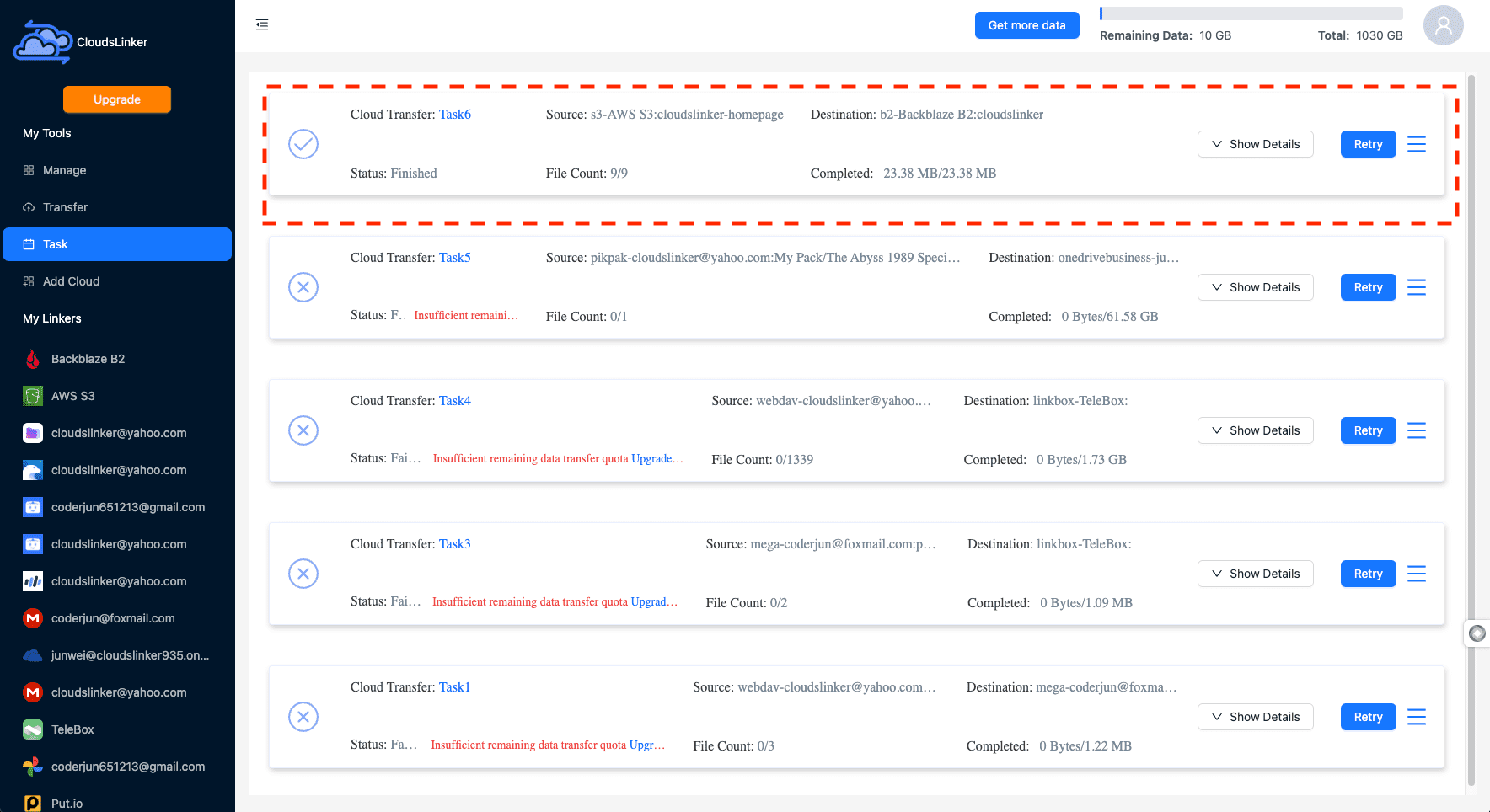Click the failed X icon on Task3
The width and height of the screenshot is (1490, 812).
[x=303, y=574]
